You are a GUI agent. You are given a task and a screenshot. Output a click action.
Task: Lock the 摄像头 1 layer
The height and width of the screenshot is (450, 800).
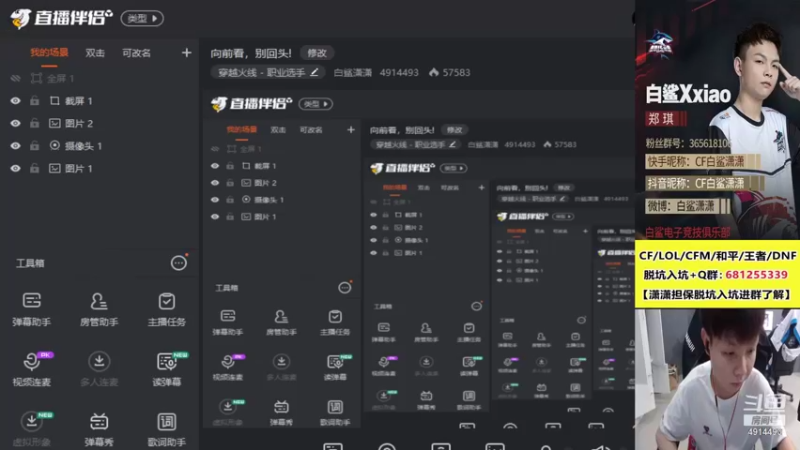tap(34, 146)
